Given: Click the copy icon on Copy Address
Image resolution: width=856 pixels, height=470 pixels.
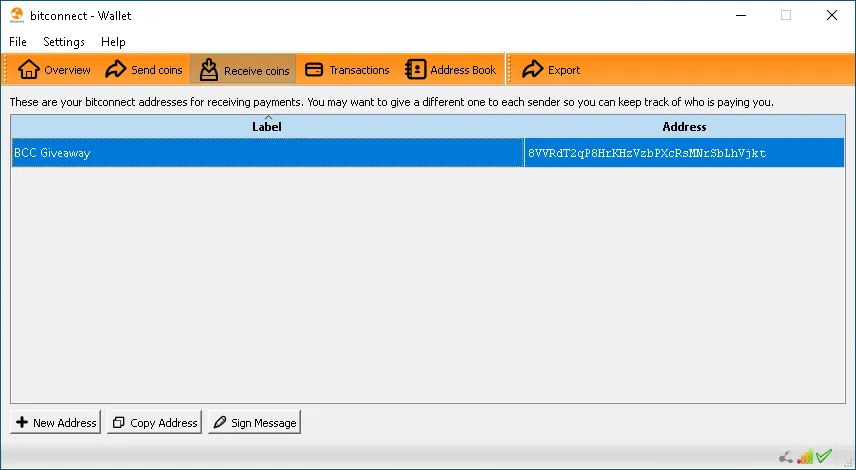Looking at the screenshot, I should tap(118, 423).
